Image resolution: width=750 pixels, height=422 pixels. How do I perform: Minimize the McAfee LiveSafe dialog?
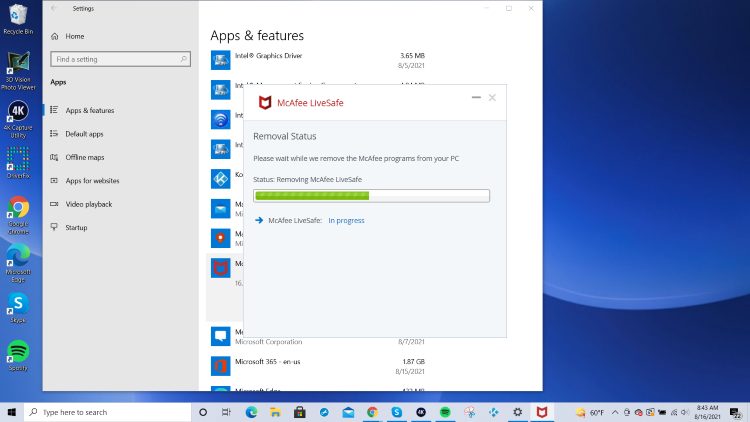pyautogui.click(x=476, y=98)
